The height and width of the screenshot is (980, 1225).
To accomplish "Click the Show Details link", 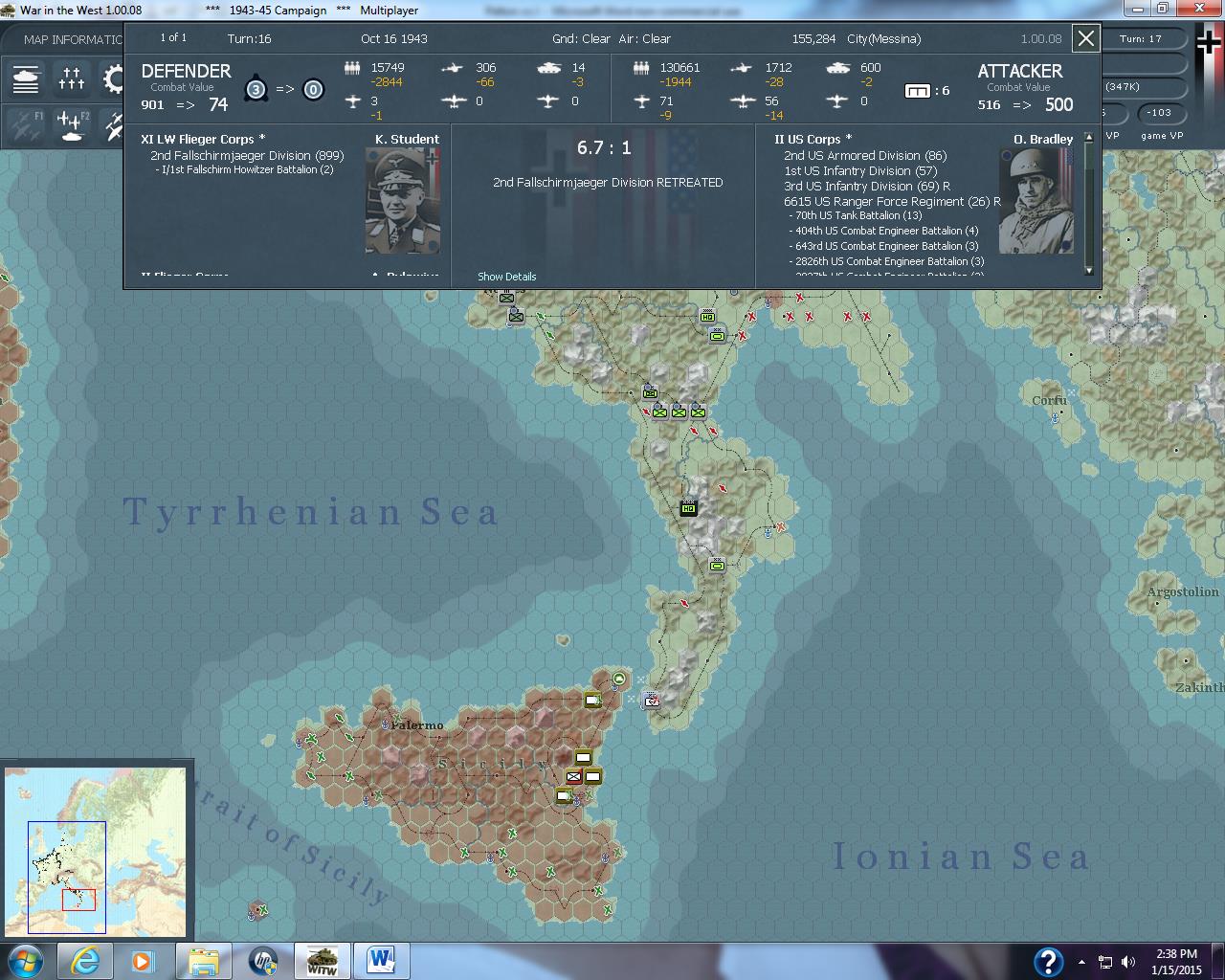I will [x=507, y=277].
